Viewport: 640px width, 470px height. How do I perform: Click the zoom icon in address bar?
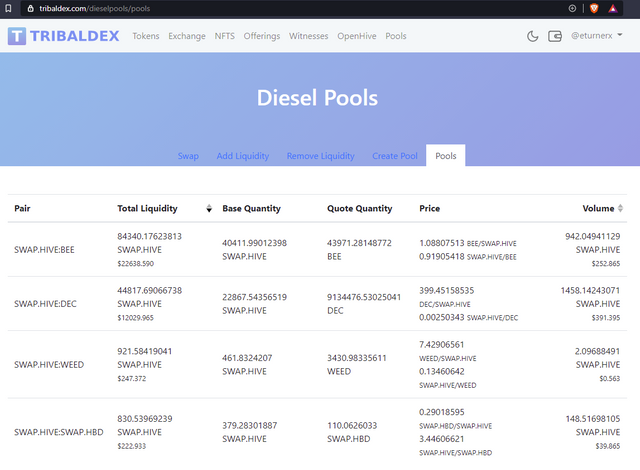(x=572, y=8)
